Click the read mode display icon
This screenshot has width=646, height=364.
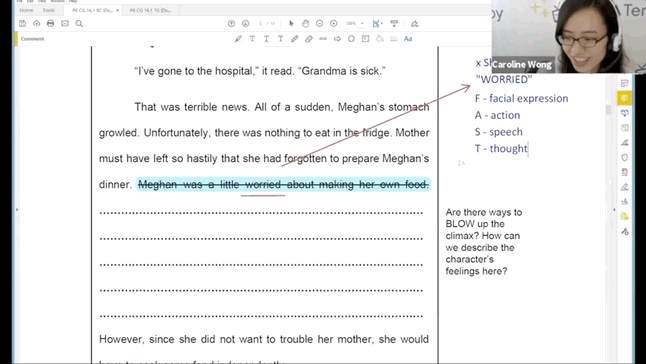point(394,23)
